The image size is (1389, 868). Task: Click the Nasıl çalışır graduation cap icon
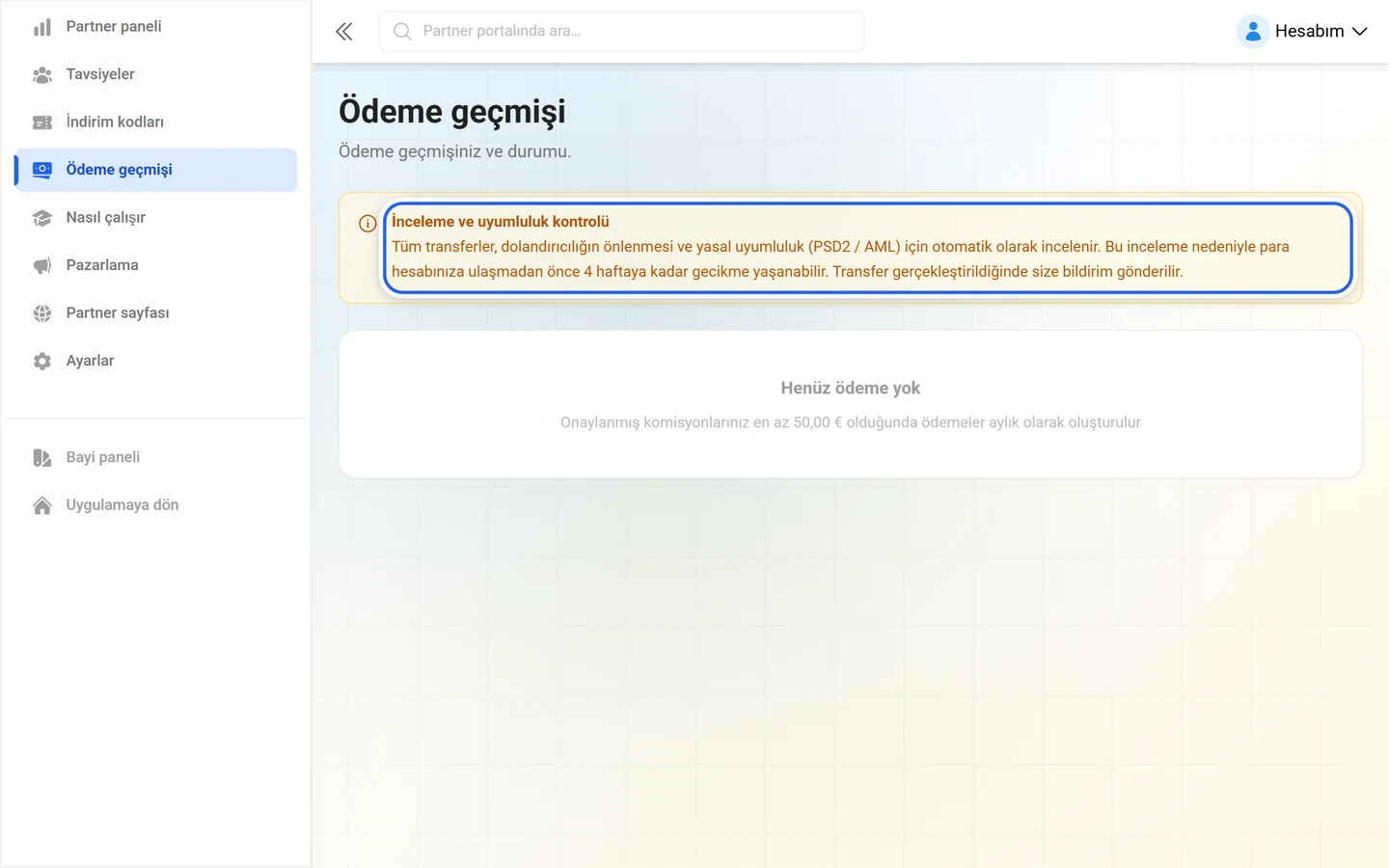pyautogui.click(x=42, y=218)
